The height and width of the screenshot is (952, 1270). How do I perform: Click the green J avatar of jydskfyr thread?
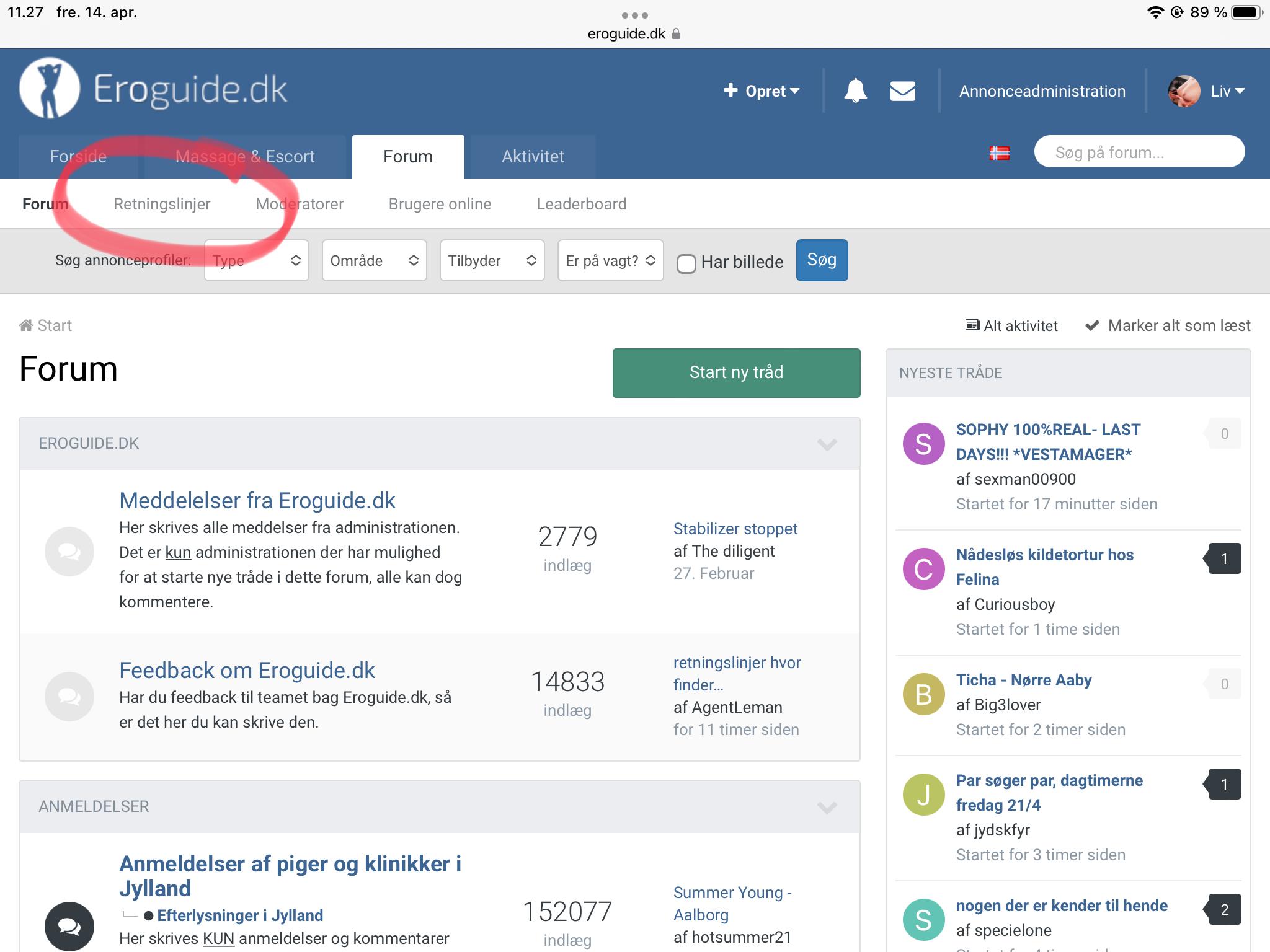point(923,795)
